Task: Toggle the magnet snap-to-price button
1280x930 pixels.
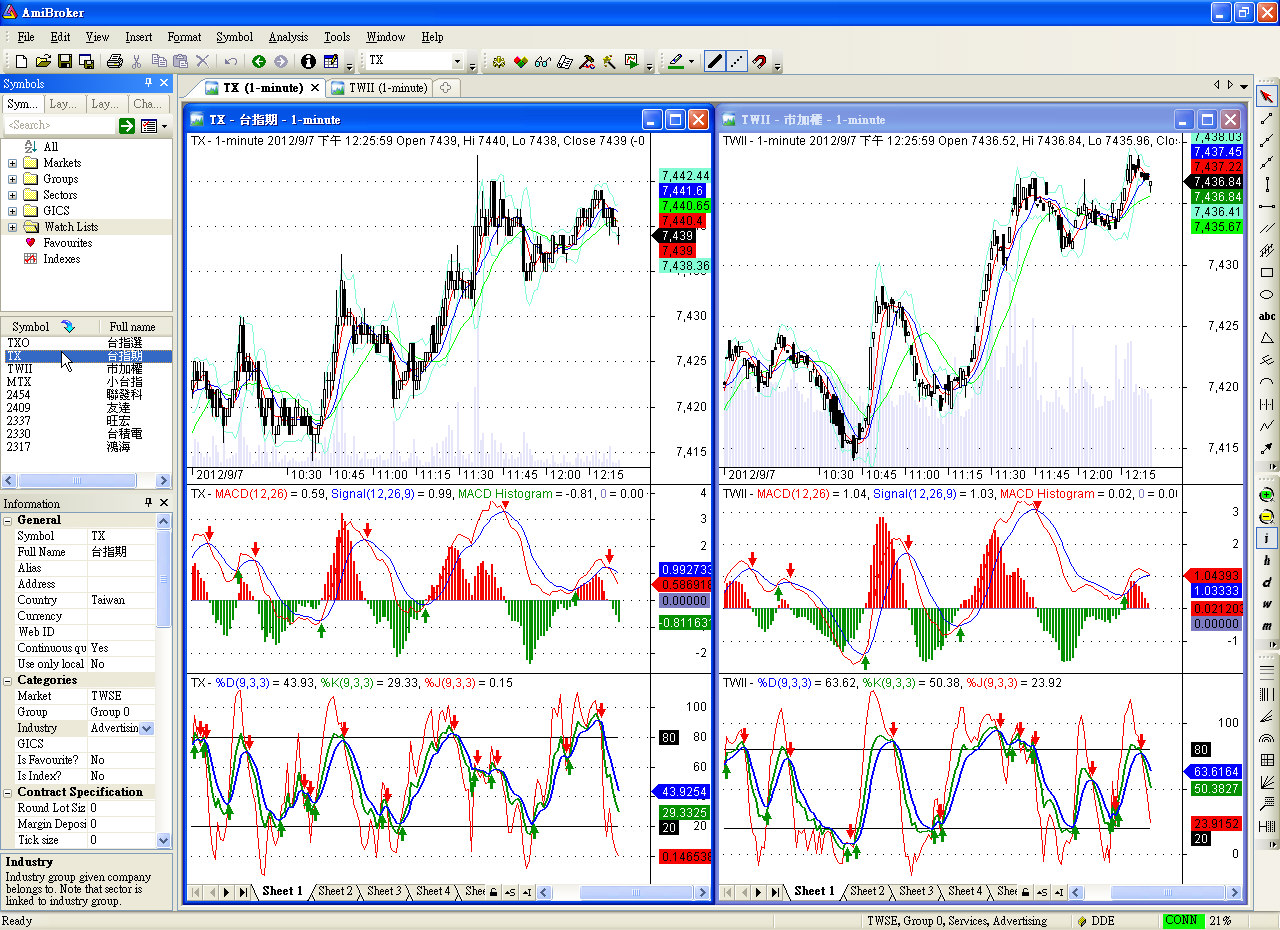Action: pyautogui.click(x=760, y=61)
